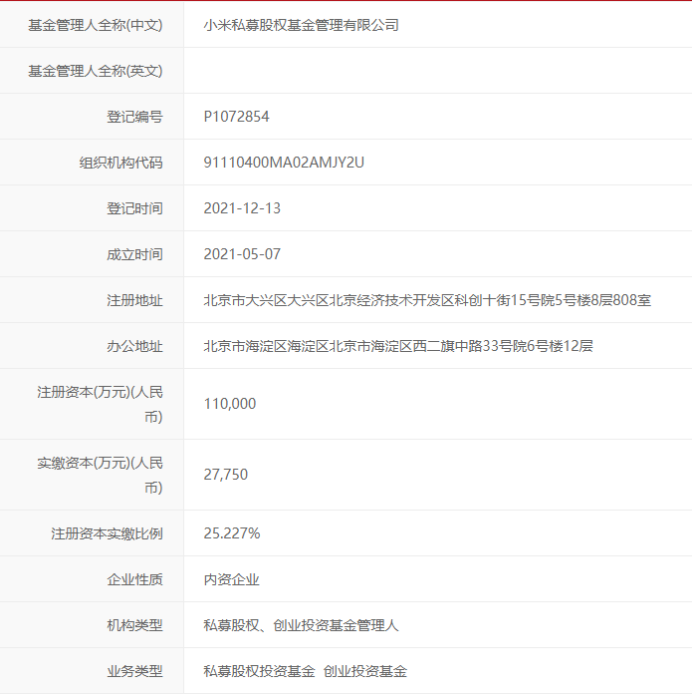
Task: Select the registration number P1072854
Action: point(236,117)
